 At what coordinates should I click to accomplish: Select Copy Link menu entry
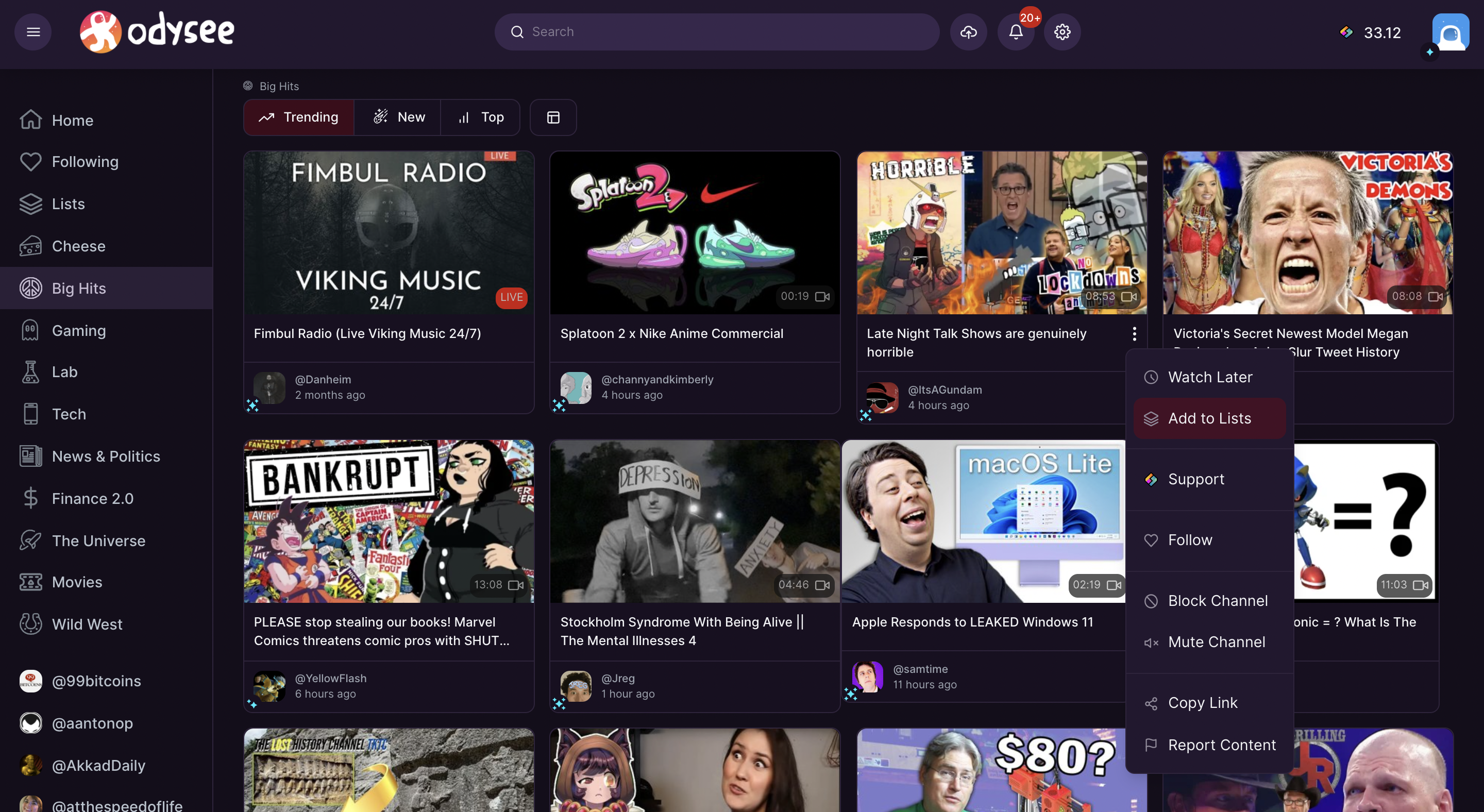(x=1209, y=703)
